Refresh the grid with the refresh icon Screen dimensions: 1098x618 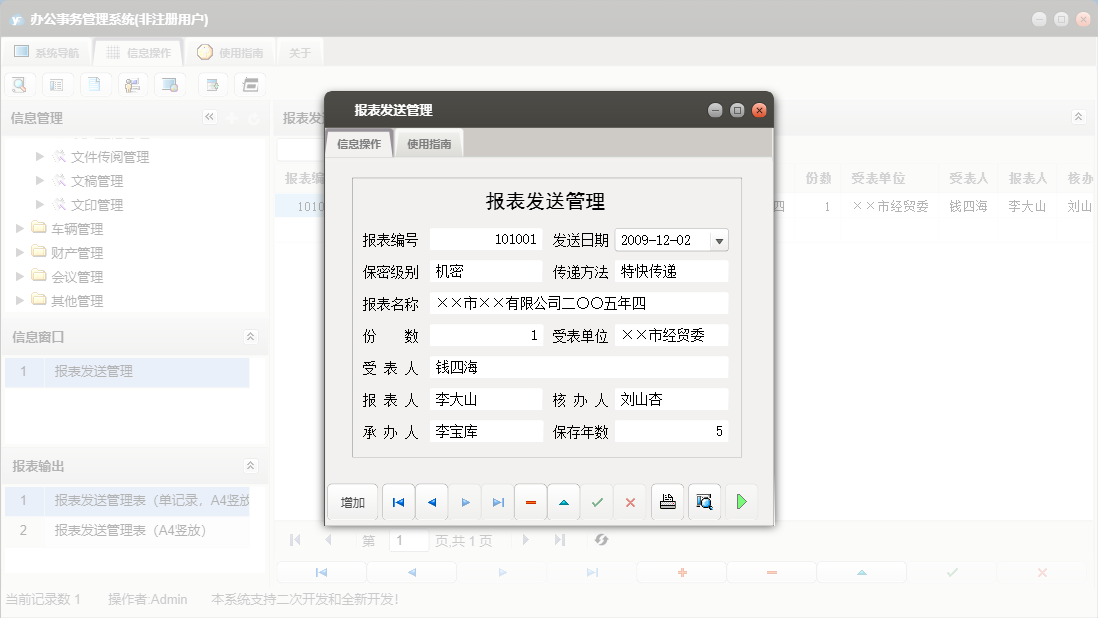[601, 540]
